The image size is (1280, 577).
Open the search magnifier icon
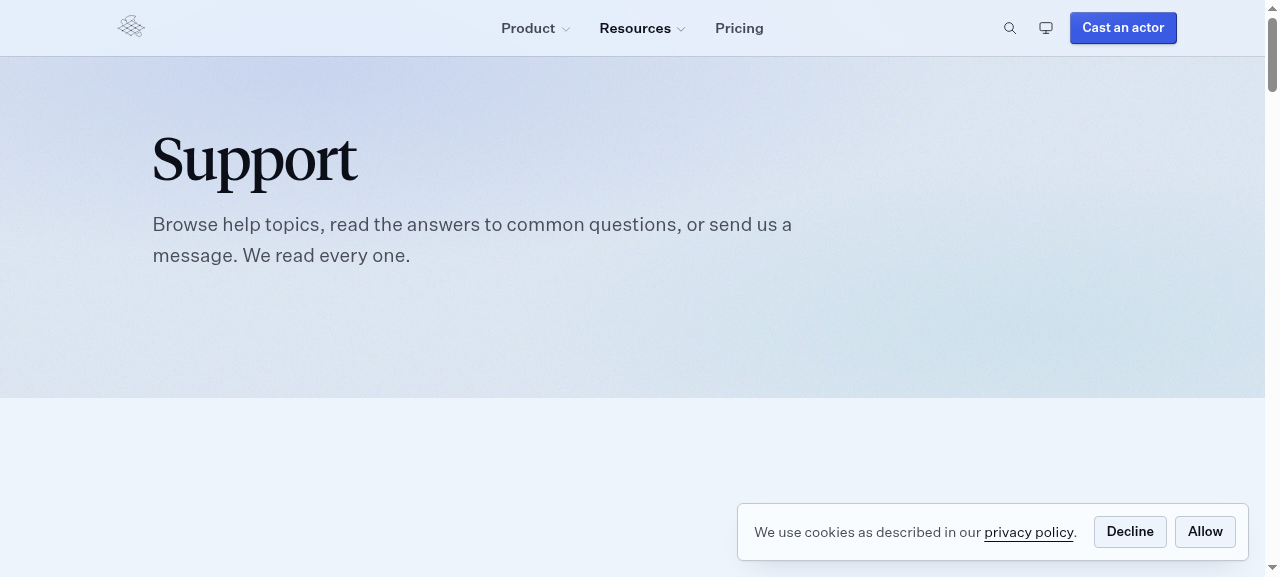click(x=1010, y=28)
